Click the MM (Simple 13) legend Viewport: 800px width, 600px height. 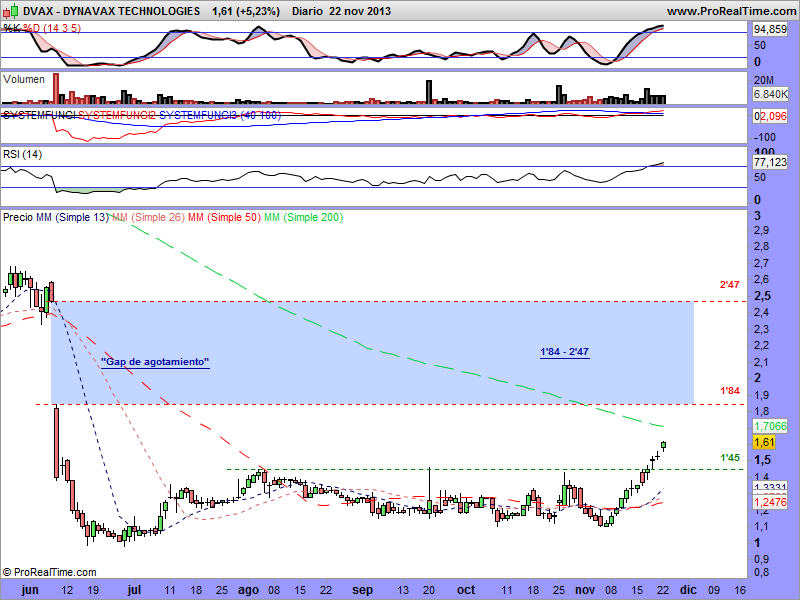(72, 217)
